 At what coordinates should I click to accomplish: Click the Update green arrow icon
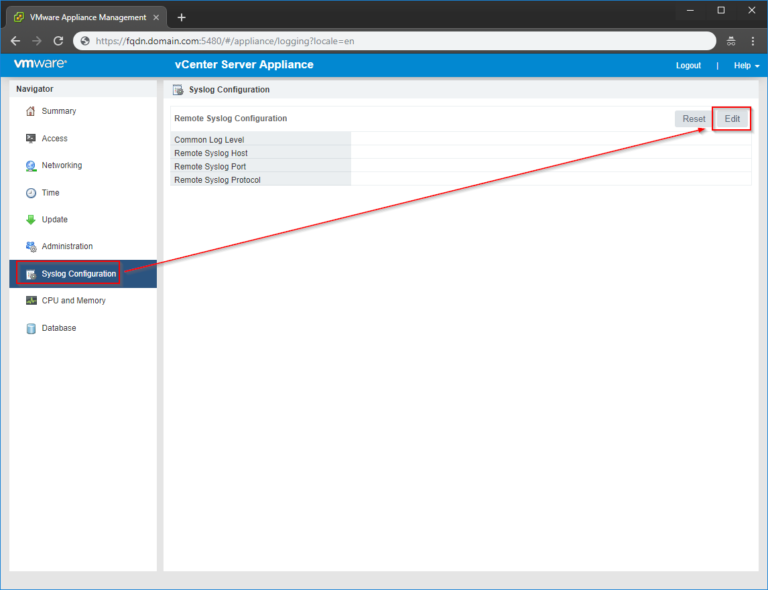(x=31, y=220)
